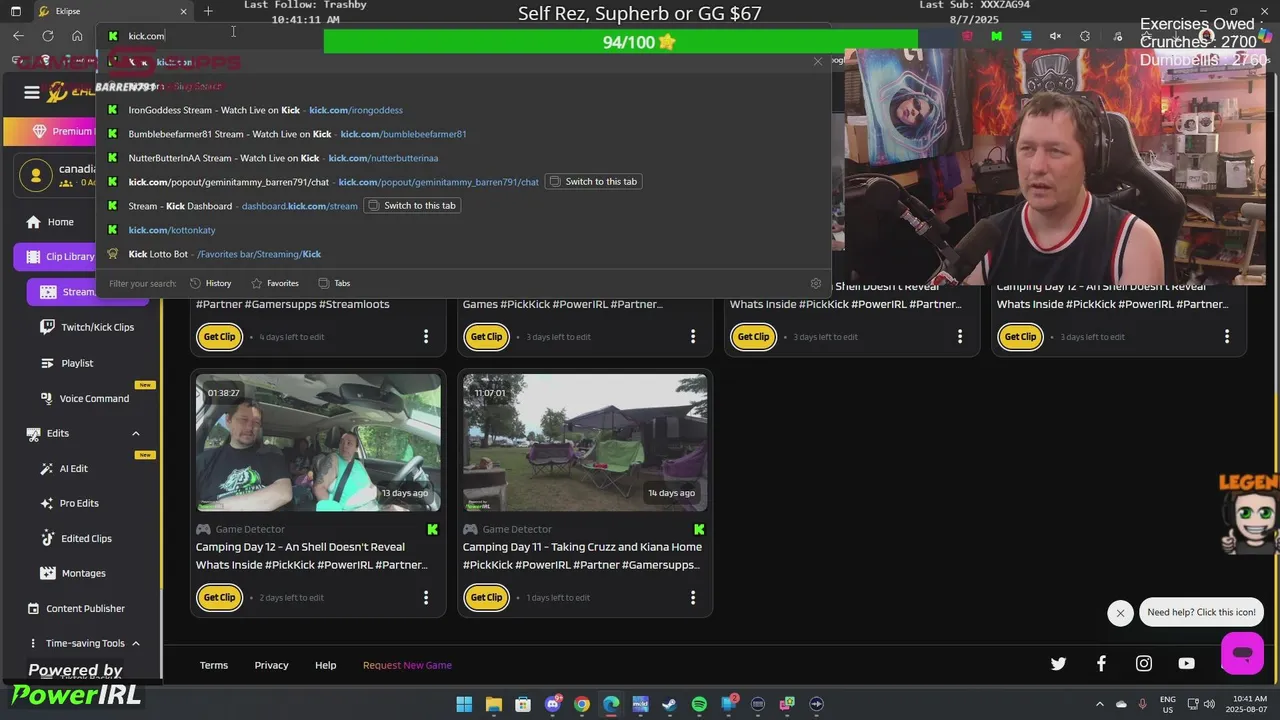Click the user avatar icon in sidebar
The image size is (1280, 720).
[x=36, y=175]
